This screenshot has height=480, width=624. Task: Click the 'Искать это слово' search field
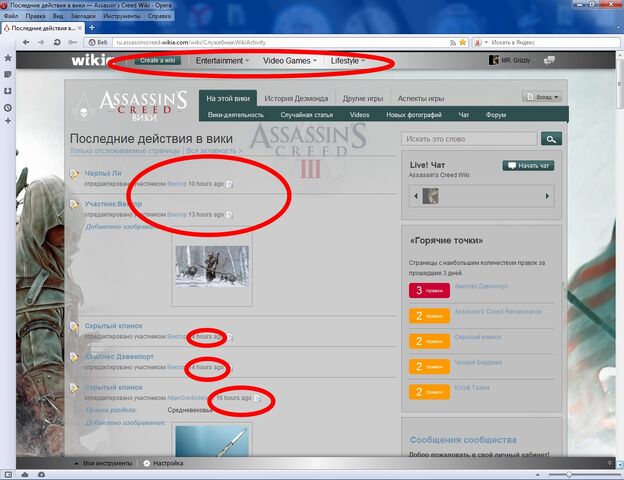point(469,139)
